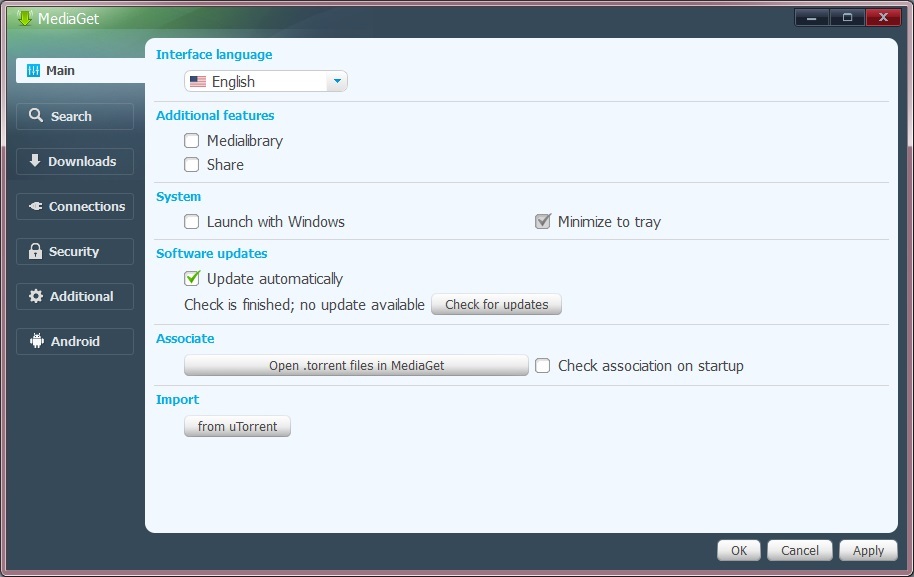914x577 pixels.
Task: Import settings from uTorrent
Action: pyautogui.click(x=237, y=426)
